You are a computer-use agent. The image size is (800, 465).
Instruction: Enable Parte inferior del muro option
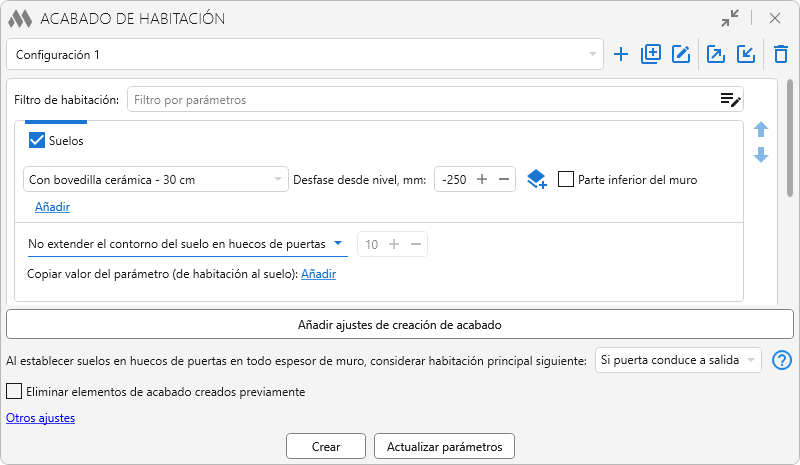pyautogui.click(x=566, y=180)
